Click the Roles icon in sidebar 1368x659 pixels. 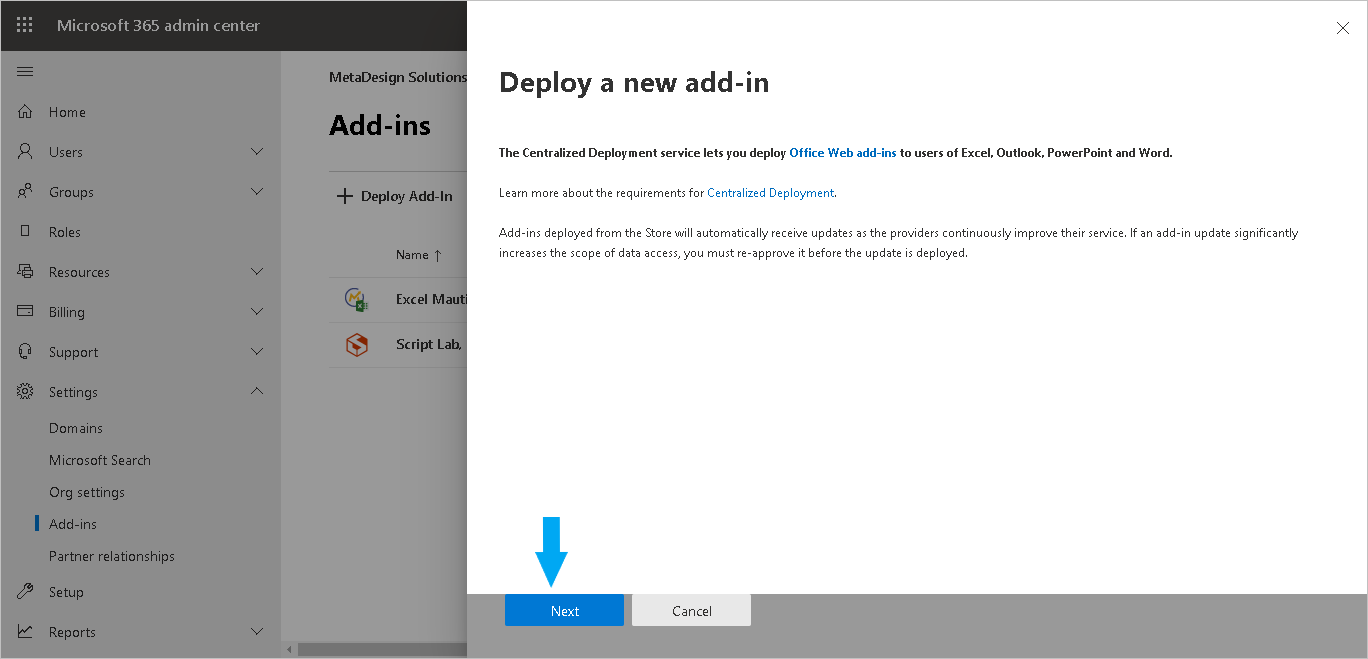(x=26, y=232)
